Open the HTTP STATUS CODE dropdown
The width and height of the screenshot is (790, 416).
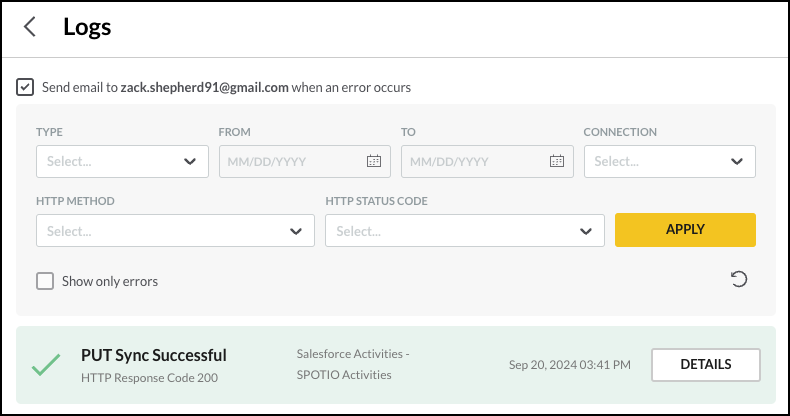(x=465, y=231)
